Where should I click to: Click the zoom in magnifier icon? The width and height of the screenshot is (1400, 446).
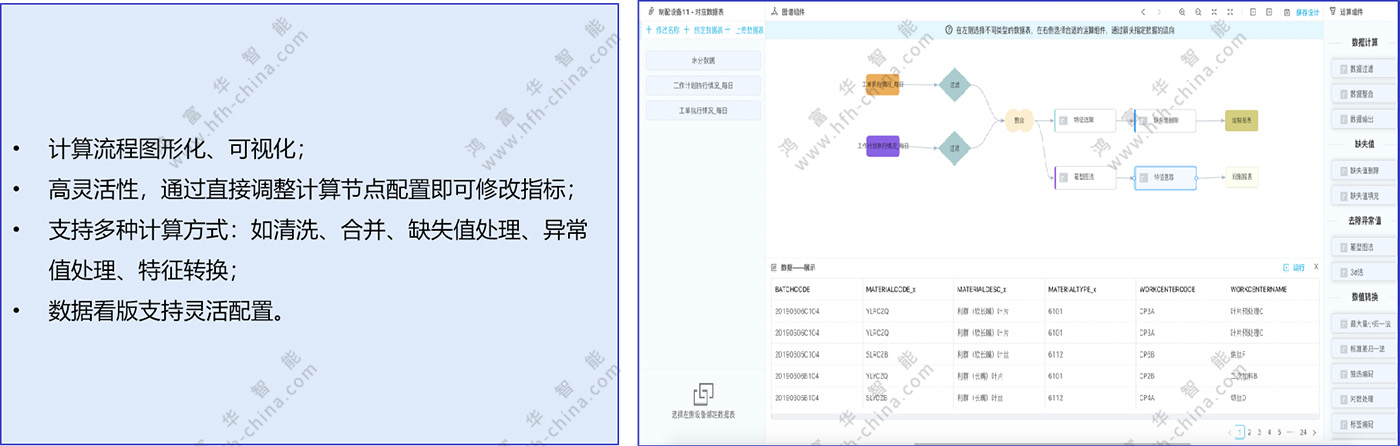[1182, 12]
